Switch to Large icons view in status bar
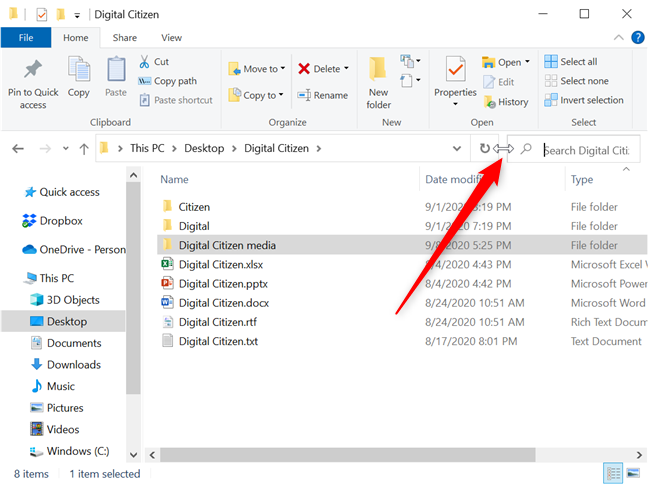The width and height of the screenshot is (648, 484). pos(633,473)
